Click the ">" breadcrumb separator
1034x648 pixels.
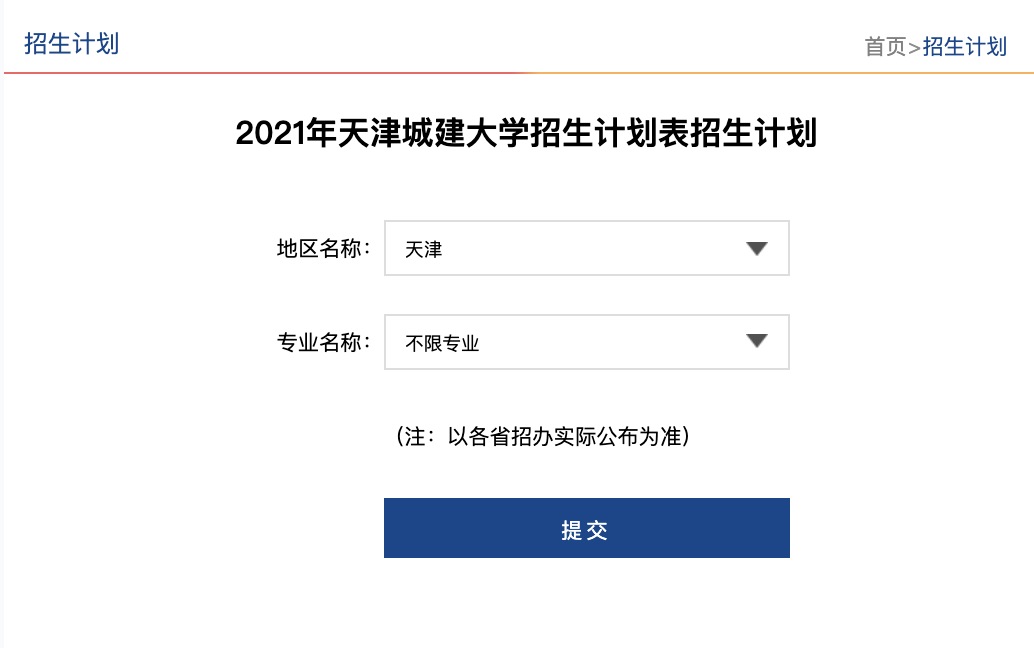pos(914,47)
